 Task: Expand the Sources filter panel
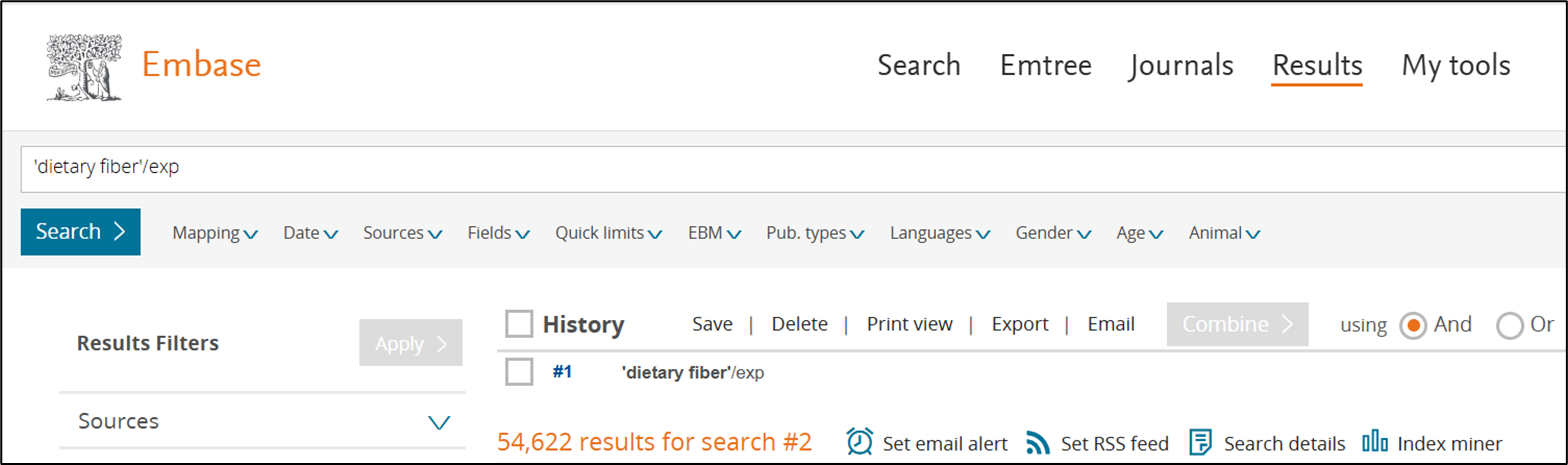coord(439,422)
